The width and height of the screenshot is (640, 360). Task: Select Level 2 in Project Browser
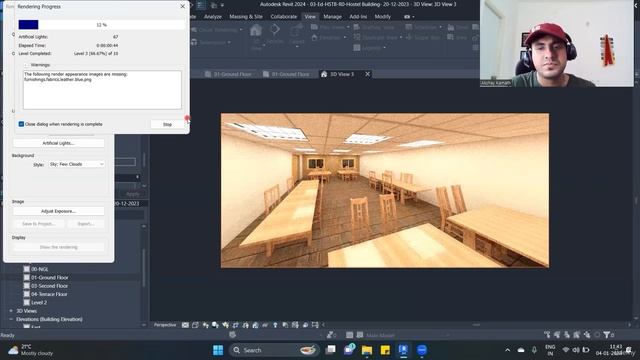(39, 303)
